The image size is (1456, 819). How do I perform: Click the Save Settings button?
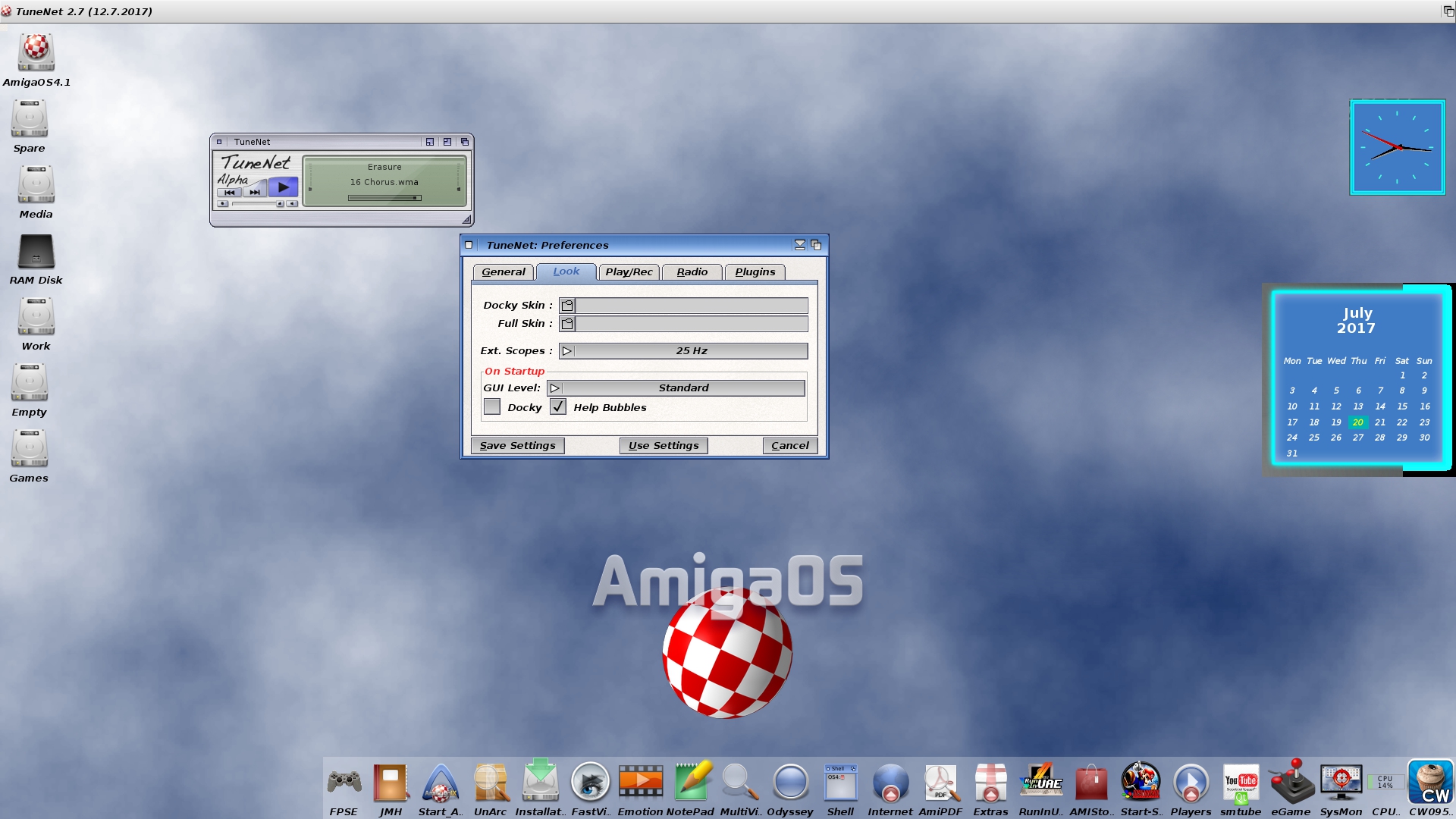click(x=517, y=445)
